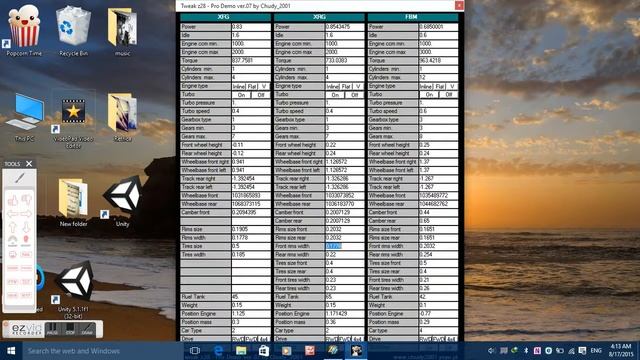The width and height of the screenshot is (640, 360).
Task: Click the XRG Torque value field
Action: point(345,60)
